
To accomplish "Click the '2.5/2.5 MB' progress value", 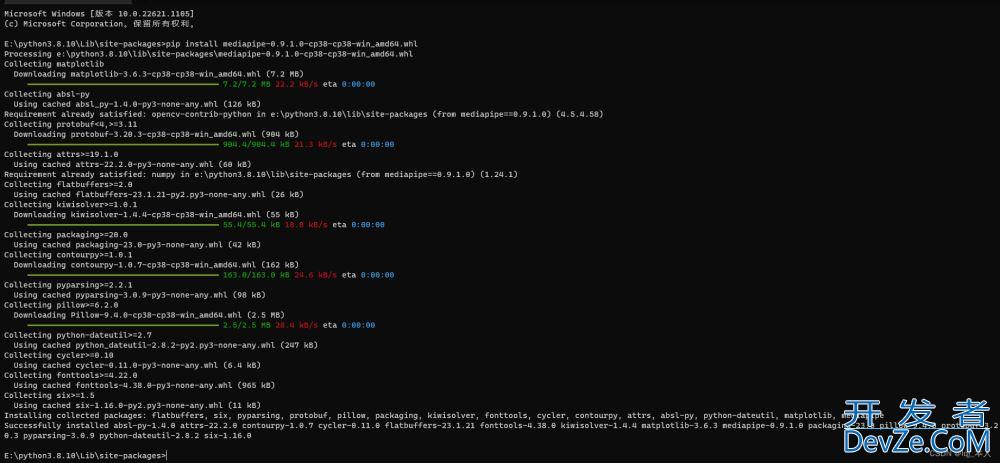I will [247, 325].
